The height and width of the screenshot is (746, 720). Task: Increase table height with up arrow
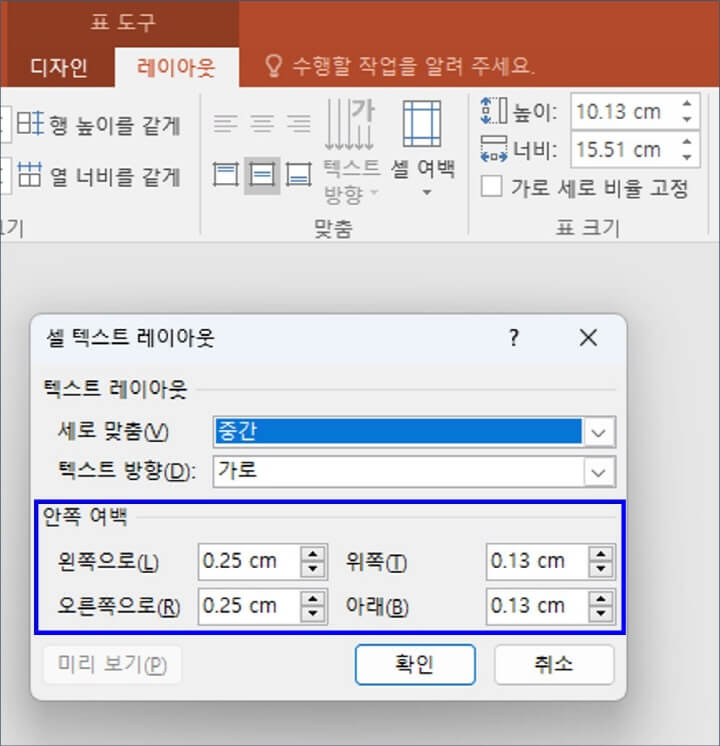coord(687,103)
